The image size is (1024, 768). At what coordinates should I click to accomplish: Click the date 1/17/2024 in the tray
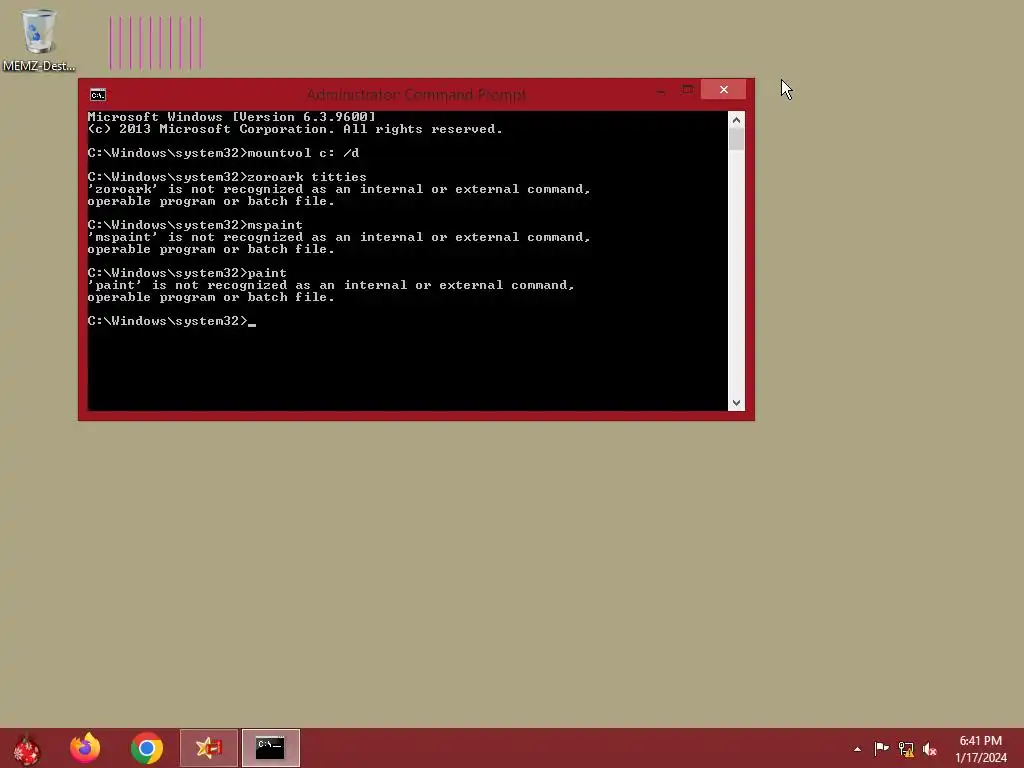981,758
